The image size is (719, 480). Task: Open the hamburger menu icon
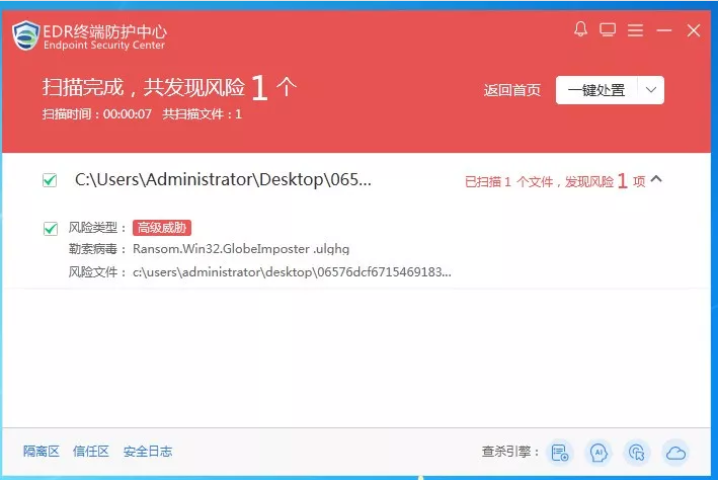click(x=635, y=30)
